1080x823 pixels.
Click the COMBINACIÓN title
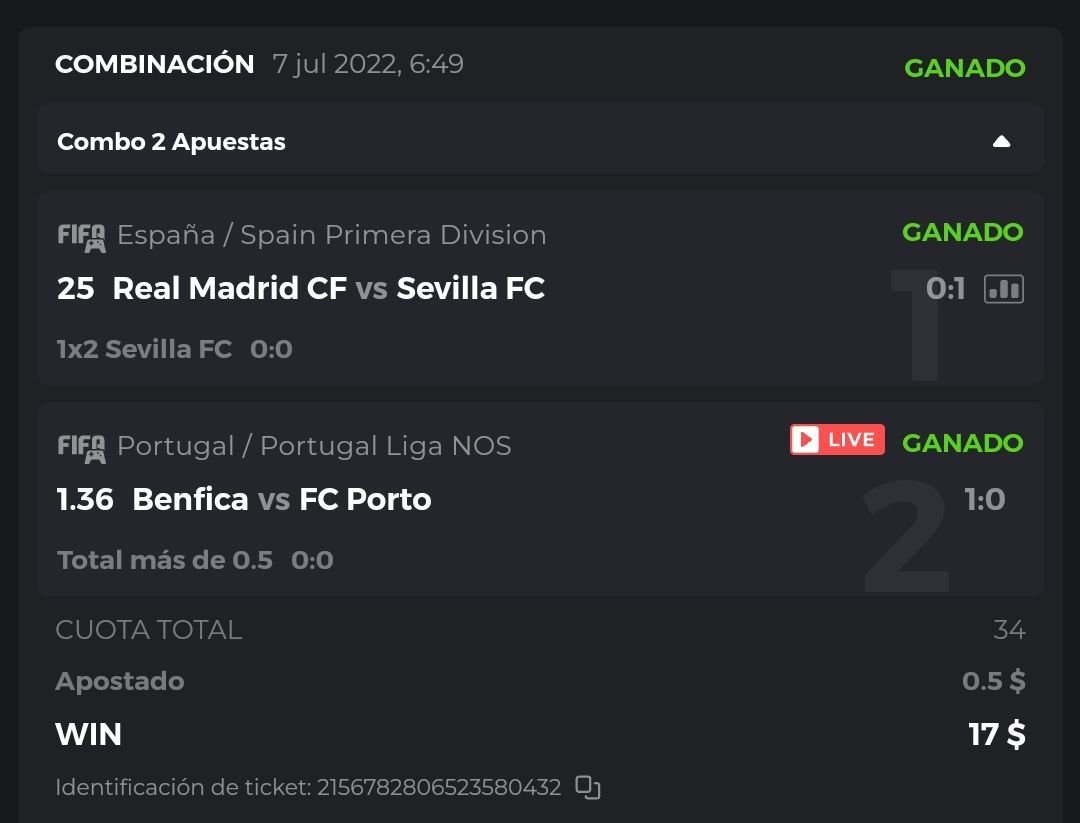tap(155, 64)
